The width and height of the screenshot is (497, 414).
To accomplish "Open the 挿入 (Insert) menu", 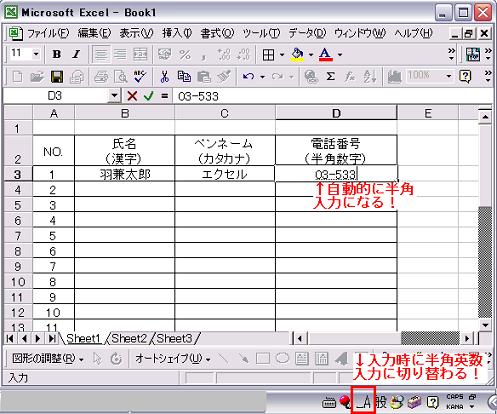I will [x=177, y=33].
